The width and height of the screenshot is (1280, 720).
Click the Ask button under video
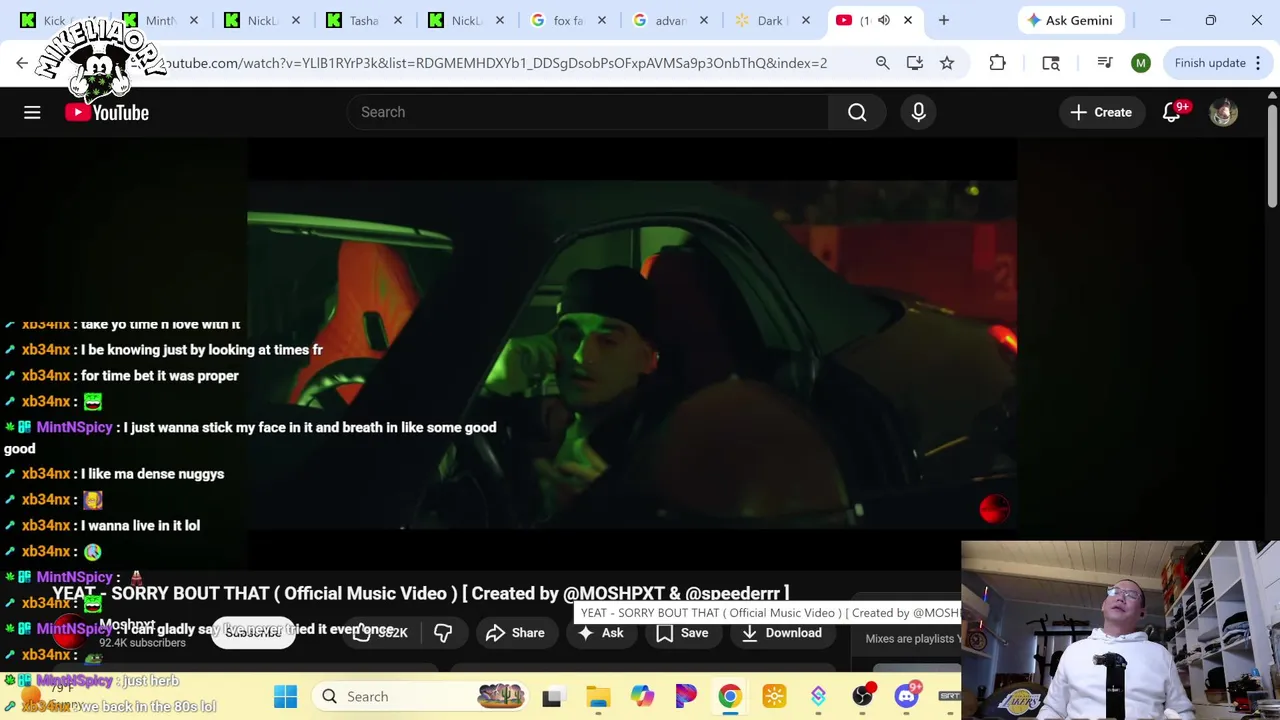pyautogui.click(x=601, y=633)
